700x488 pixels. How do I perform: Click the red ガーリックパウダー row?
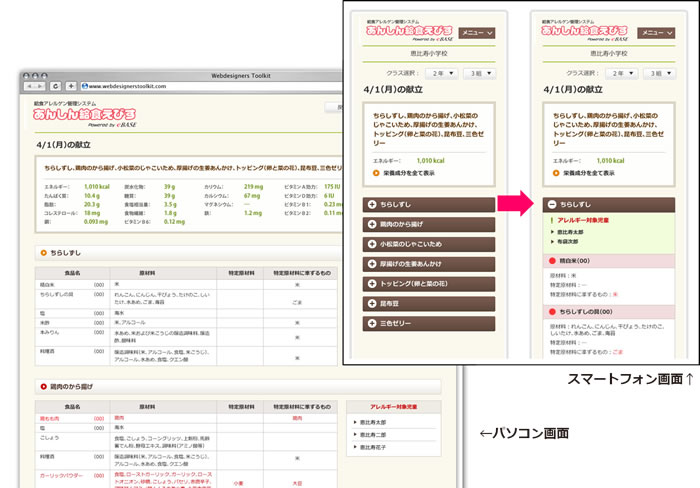(x=186, y=479)
